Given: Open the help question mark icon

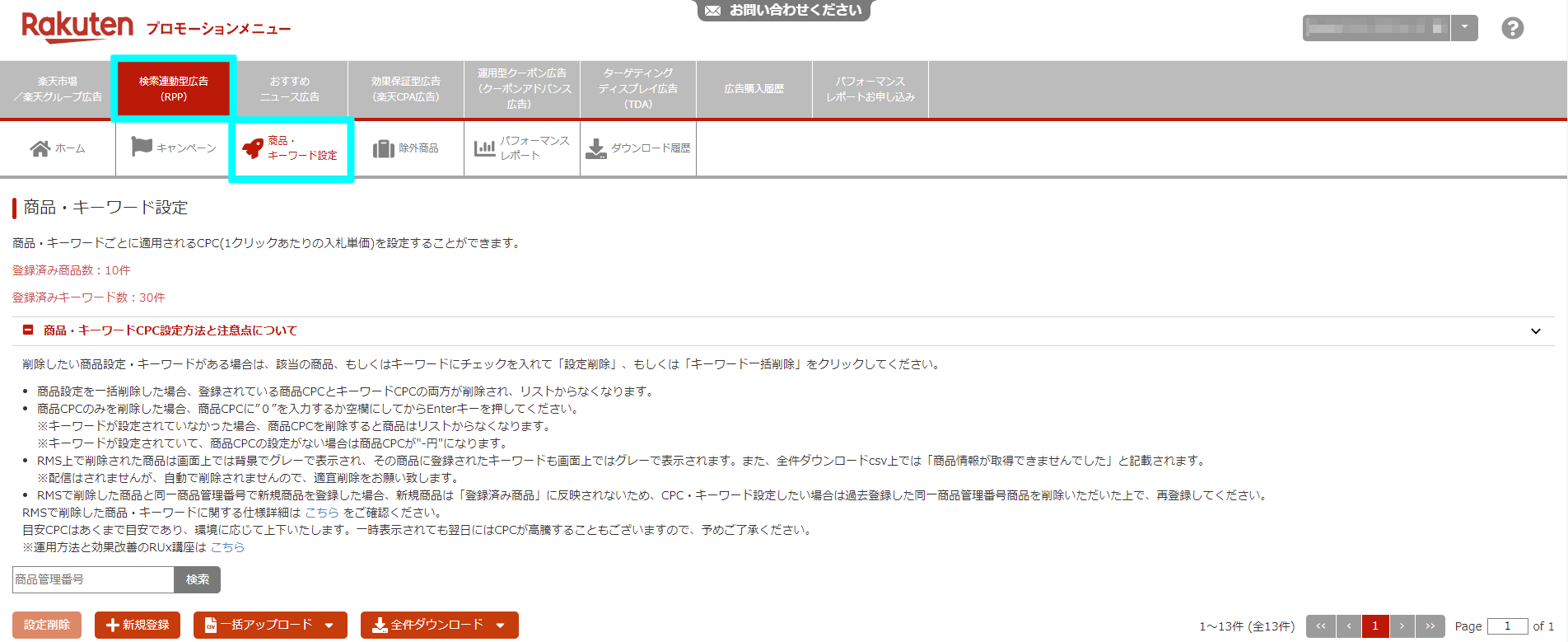Looking at the screenshot, I should pyautogui.click(x=1512, y=28).
